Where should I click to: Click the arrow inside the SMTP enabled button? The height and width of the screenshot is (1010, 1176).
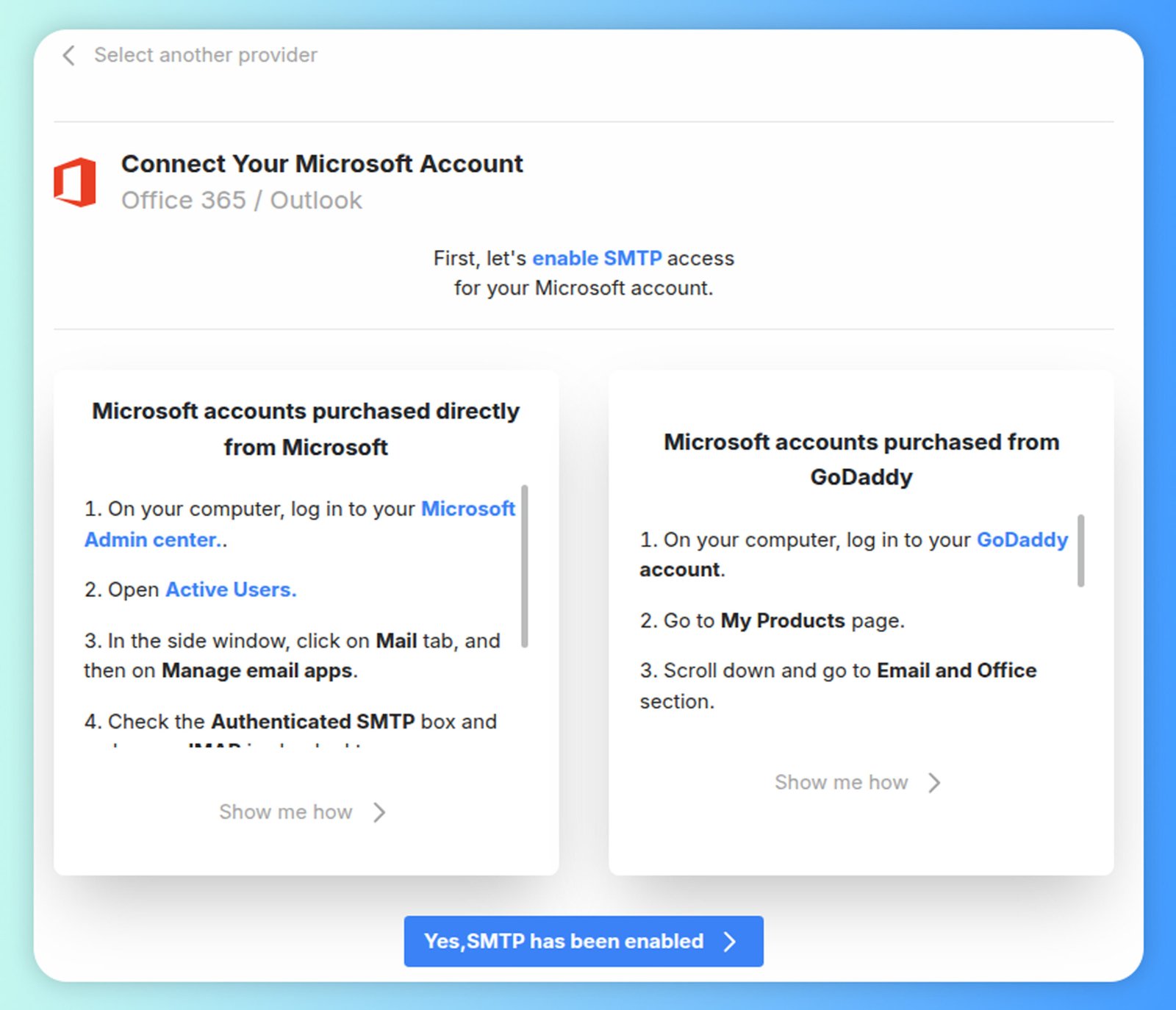coord(729,941)
